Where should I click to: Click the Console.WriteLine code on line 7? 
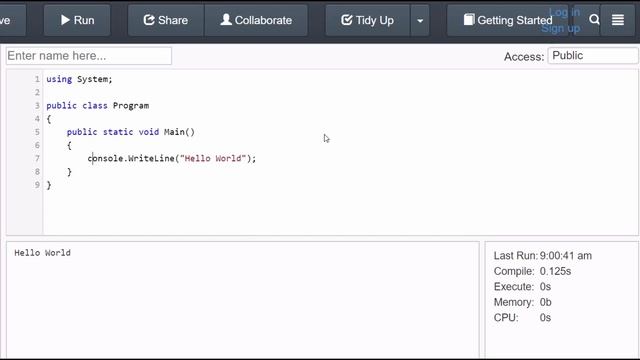coord(172,158)
